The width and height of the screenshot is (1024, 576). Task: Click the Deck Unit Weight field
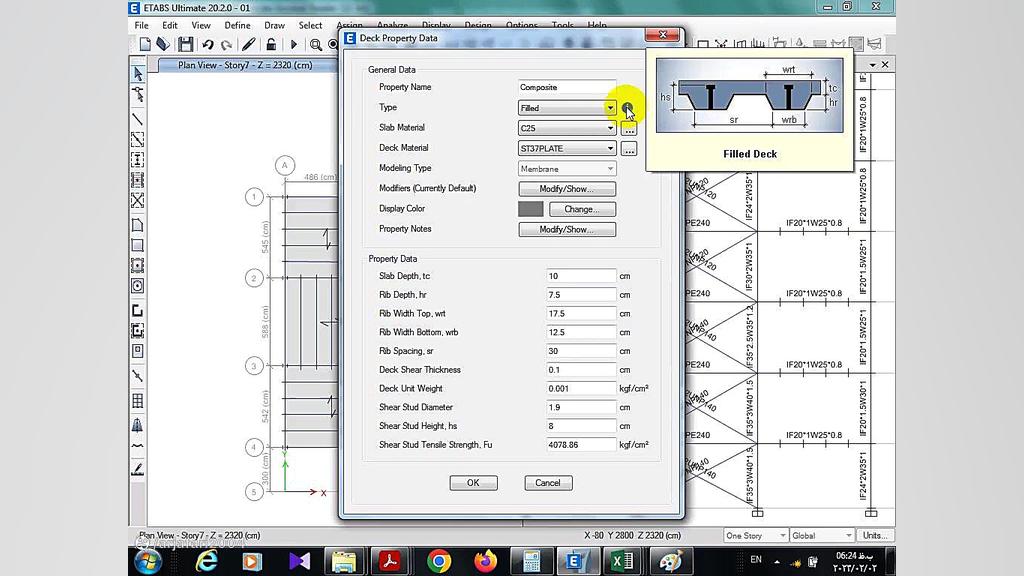pyautogui.click(x=581, y=389)
